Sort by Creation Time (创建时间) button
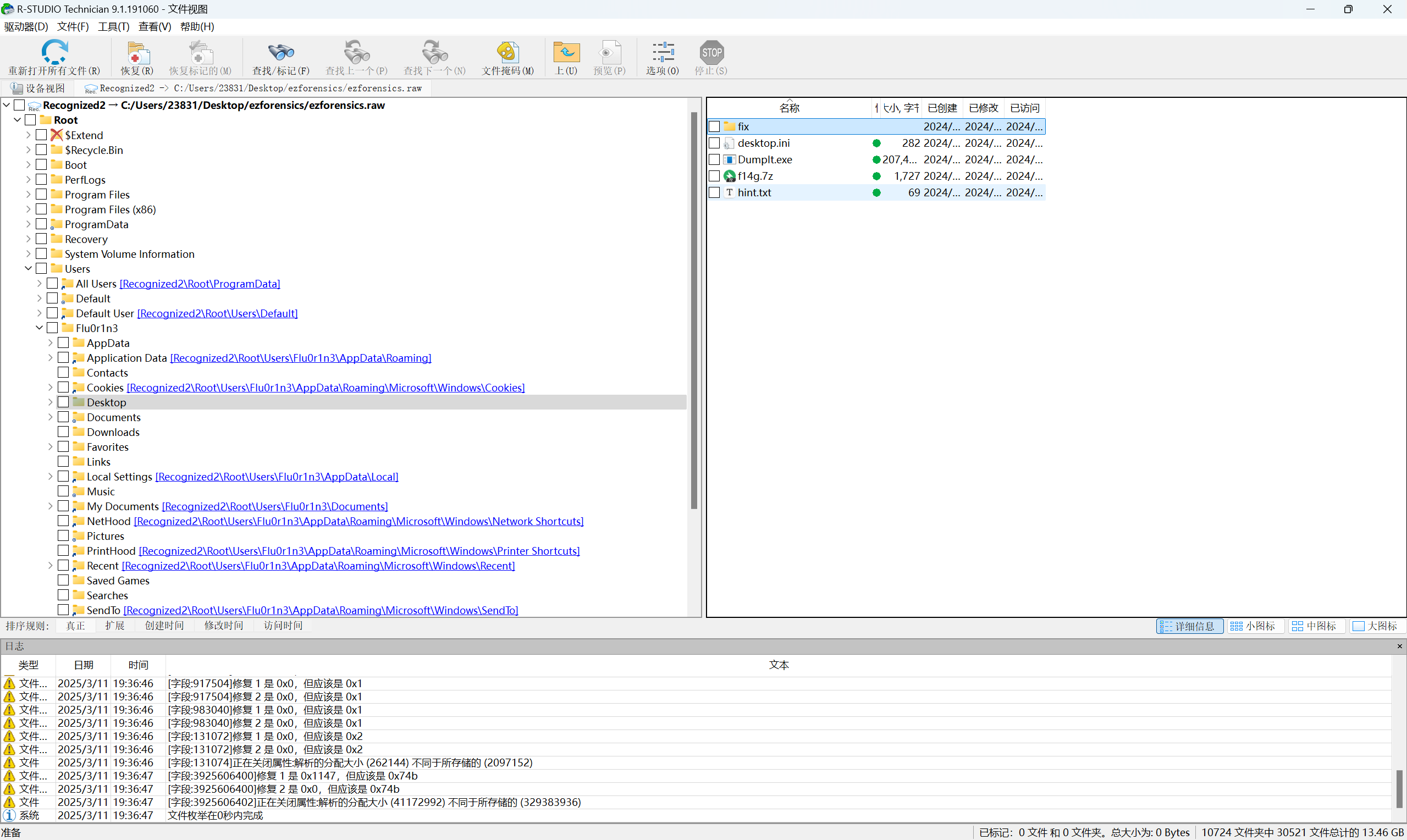This screenshot has width=1407, height=840. pyautogui.click(x=164, y=626)
